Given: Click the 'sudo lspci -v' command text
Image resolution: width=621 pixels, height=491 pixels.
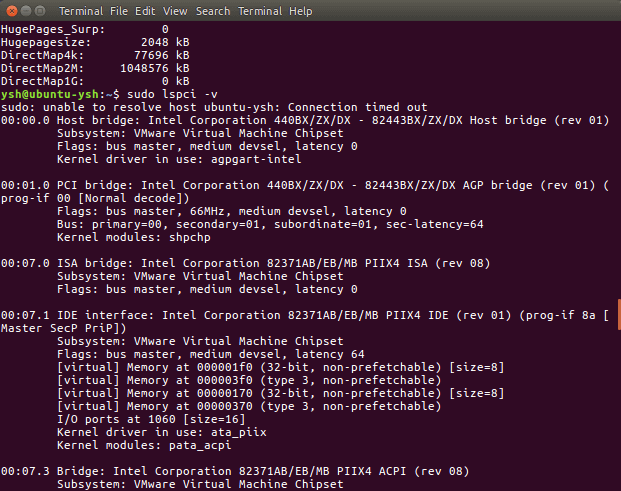Looking at the screenshot, I should tap(172, 94).
